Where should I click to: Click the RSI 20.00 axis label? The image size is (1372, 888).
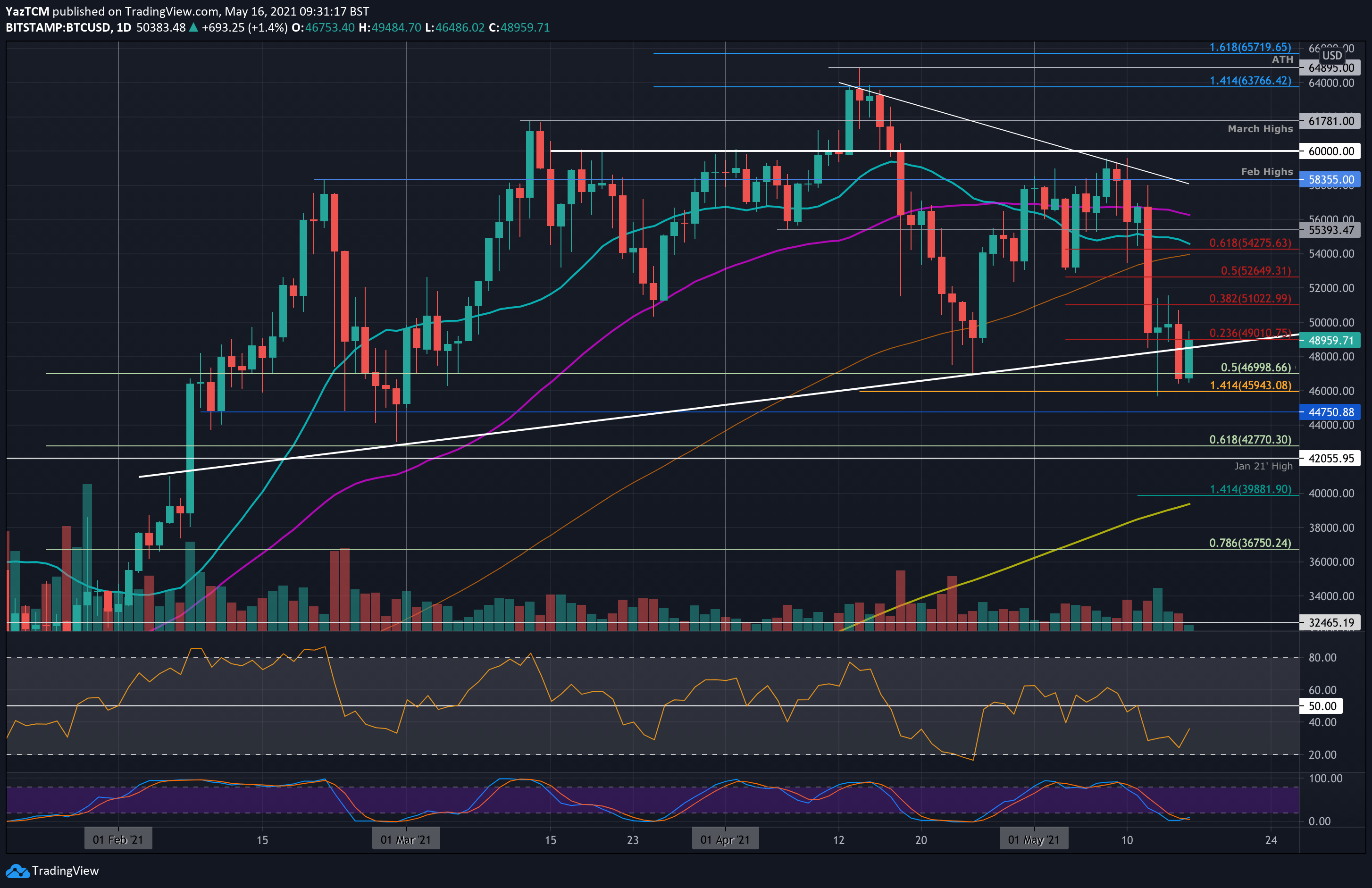tap(1322, 754)
